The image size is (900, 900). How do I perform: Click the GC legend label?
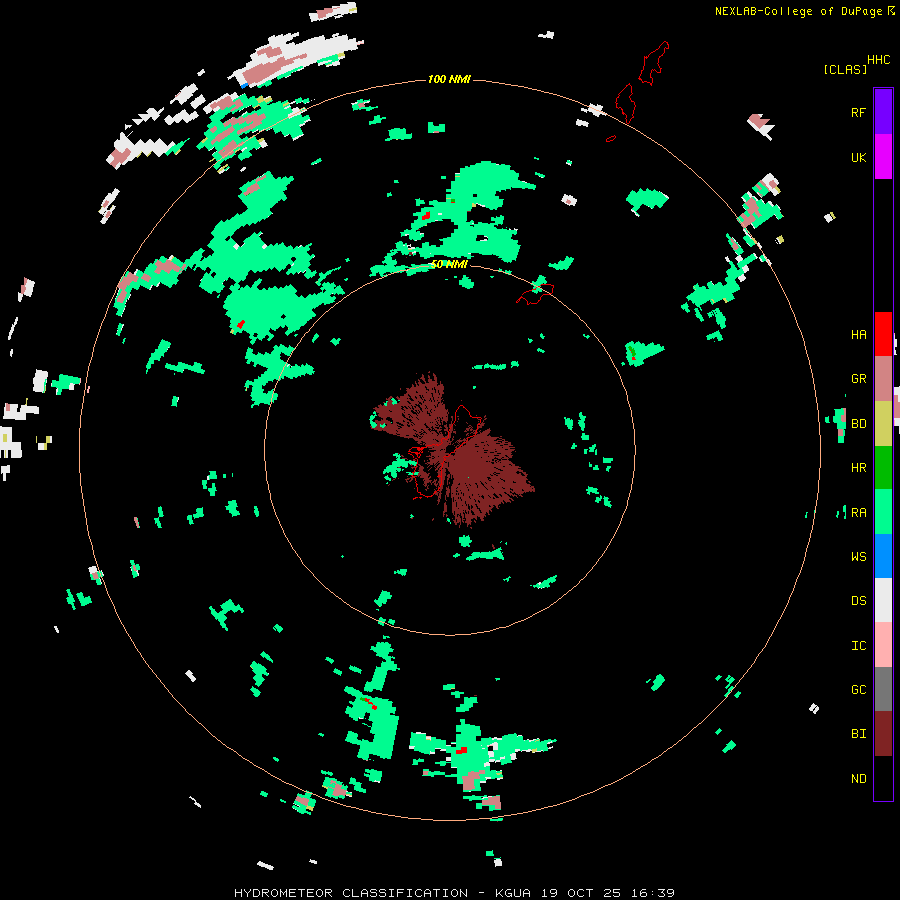pyautogui.click(x=858, y=689)
